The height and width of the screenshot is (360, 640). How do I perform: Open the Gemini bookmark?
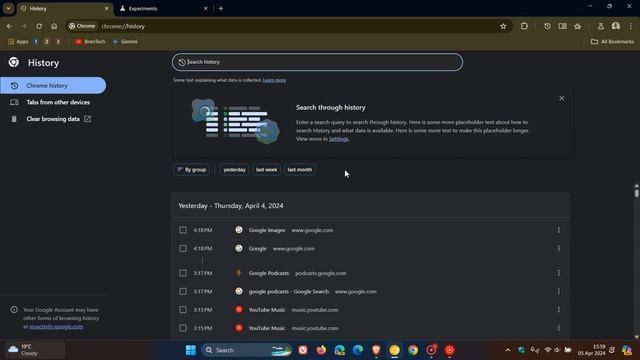(125, 42)
